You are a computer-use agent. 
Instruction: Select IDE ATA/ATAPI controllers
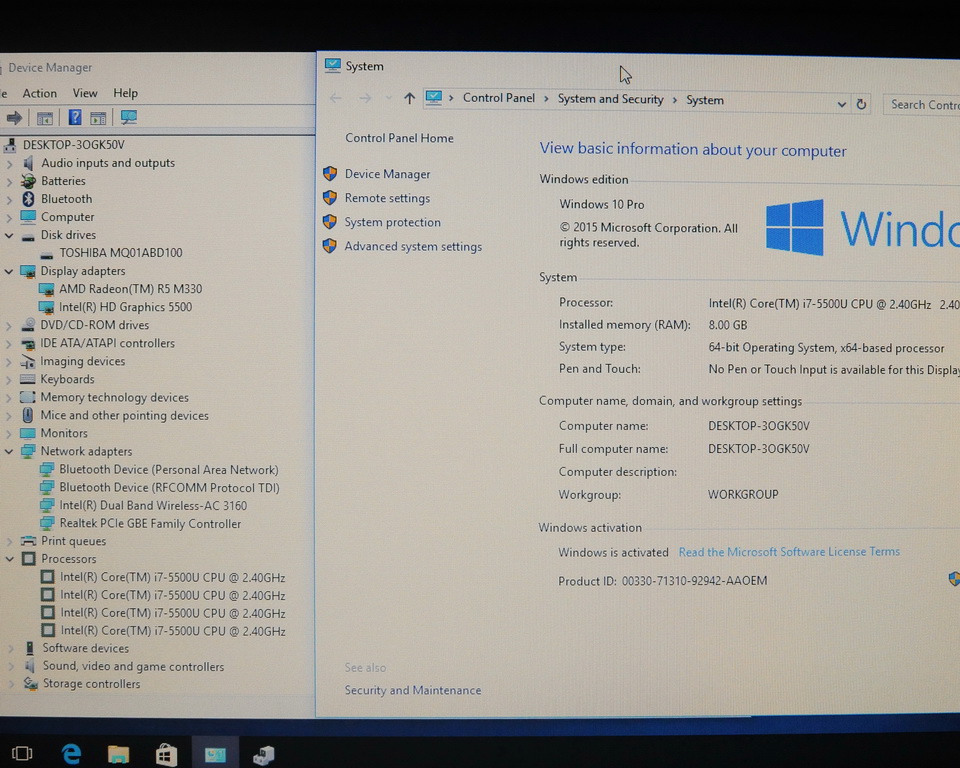point(107,343)
